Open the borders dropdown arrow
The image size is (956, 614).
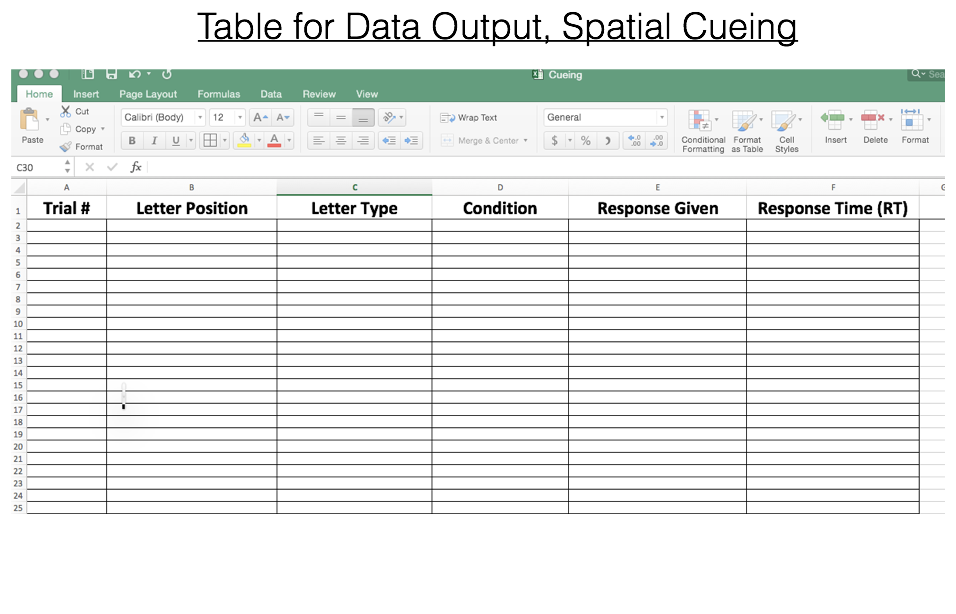click(225, 141)
